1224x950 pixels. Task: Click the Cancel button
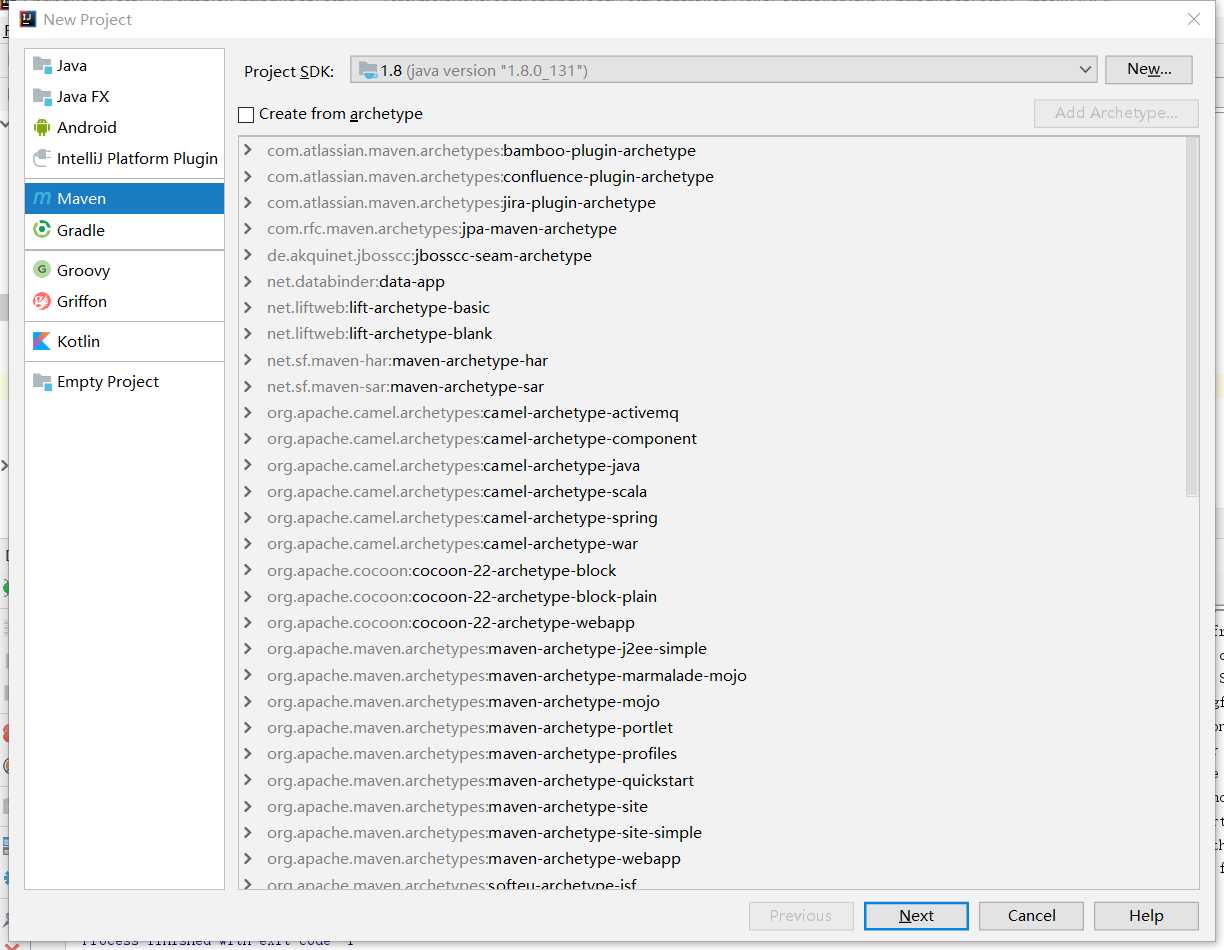1031,915
